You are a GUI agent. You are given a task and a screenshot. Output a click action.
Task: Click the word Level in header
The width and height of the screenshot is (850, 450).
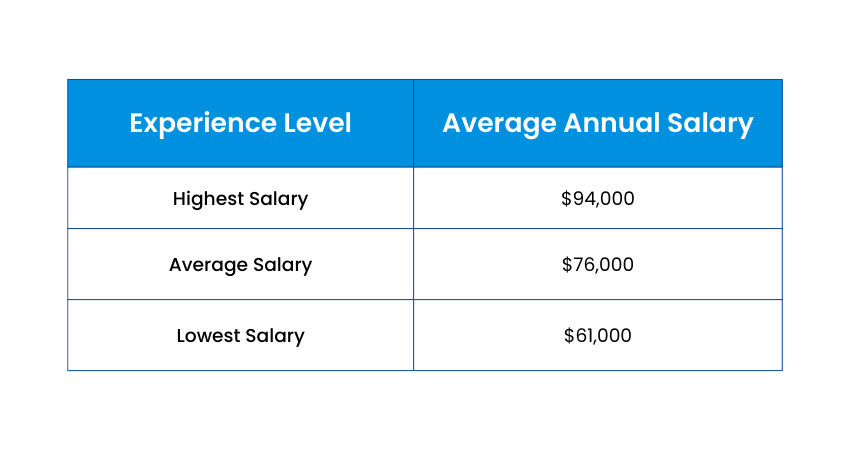coord(318,123)
